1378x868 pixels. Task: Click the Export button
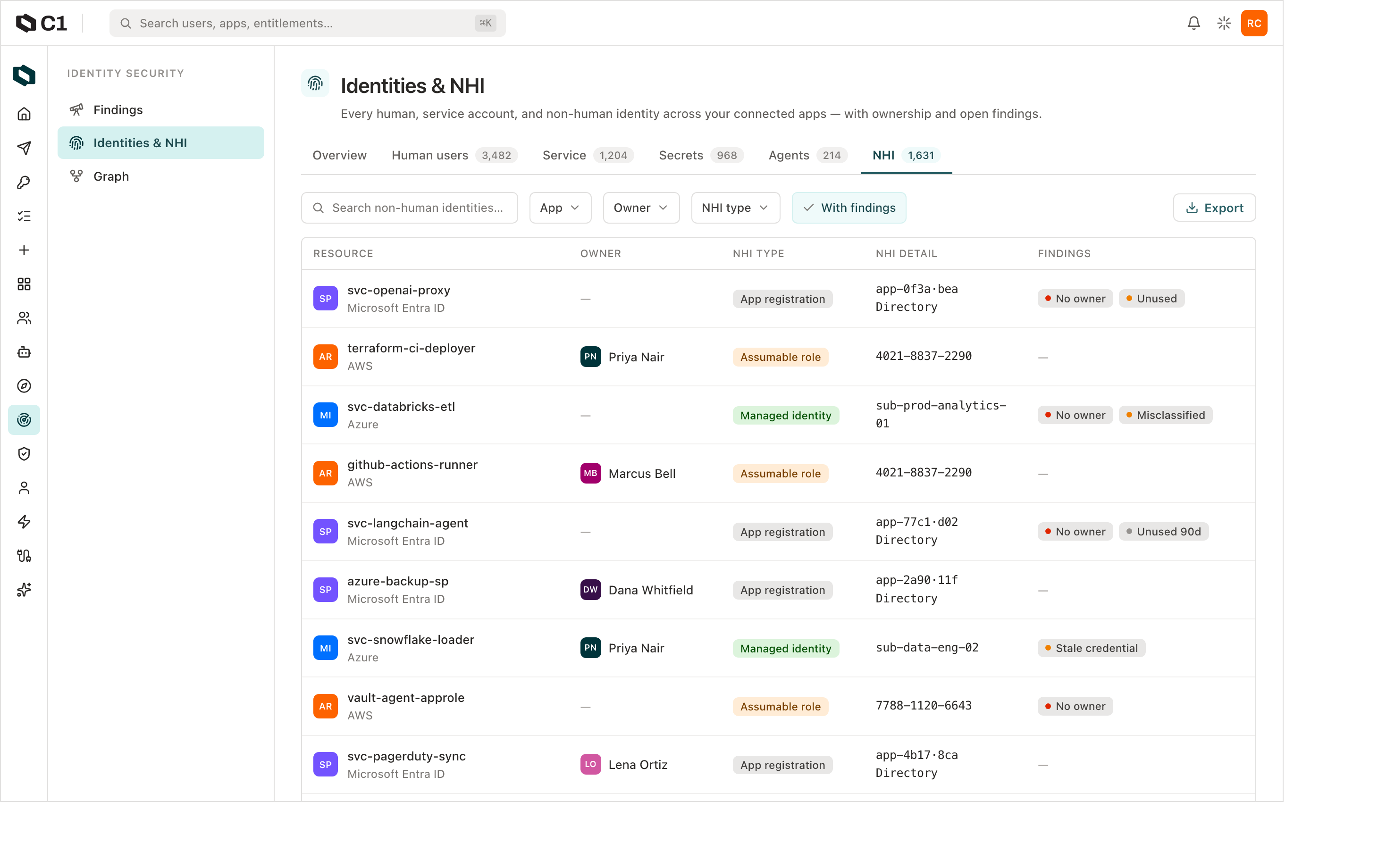1214,208
